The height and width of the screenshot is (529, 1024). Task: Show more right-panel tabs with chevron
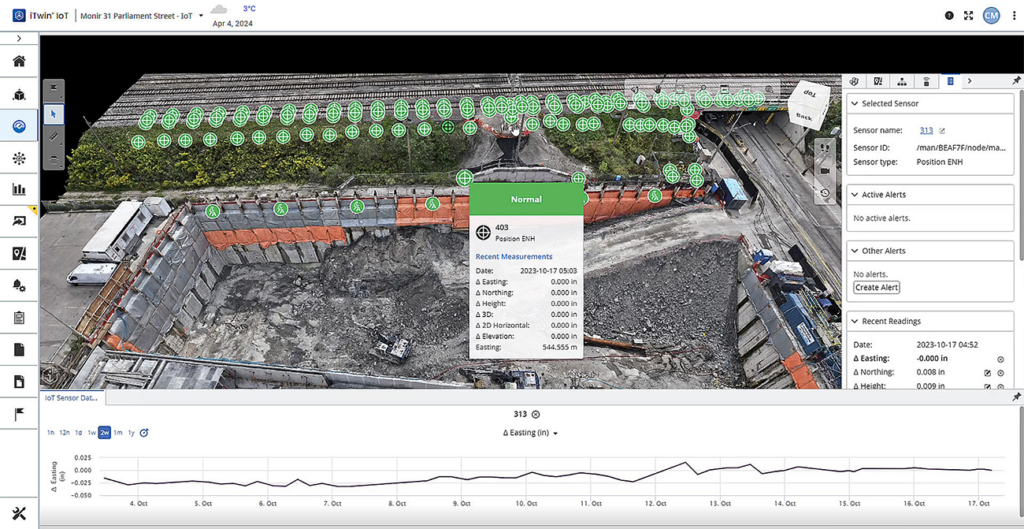(x=970, y=81)
